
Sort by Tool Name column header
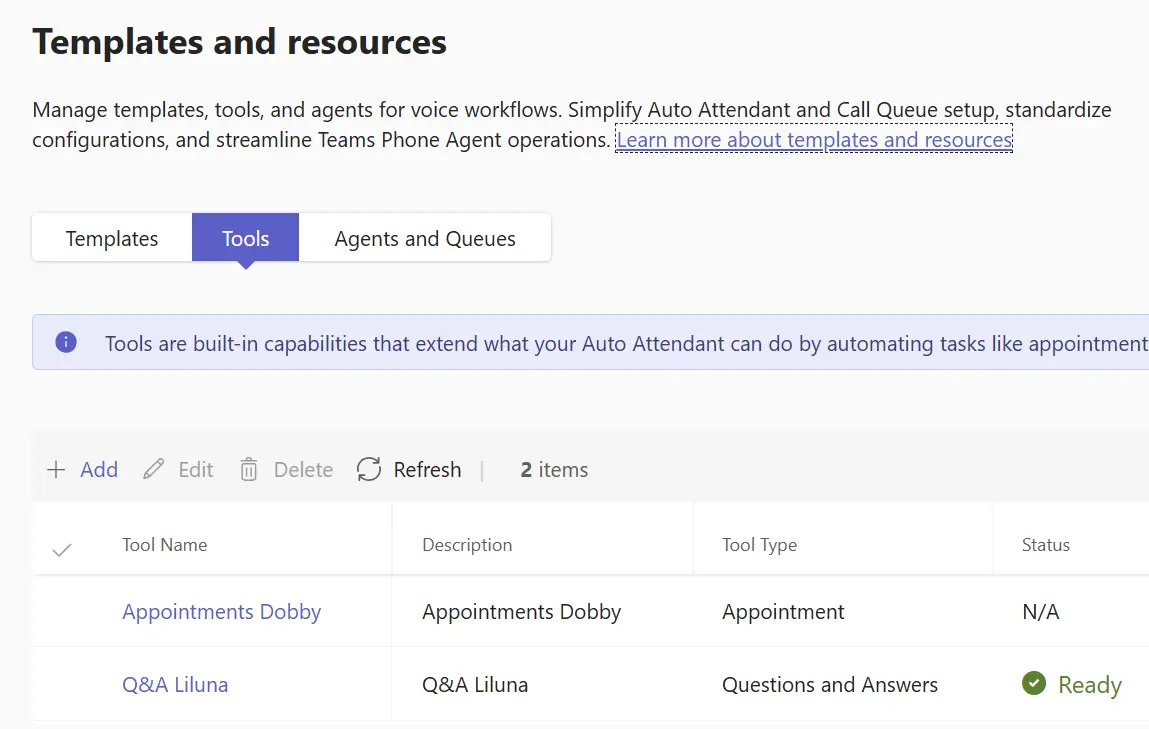(x=165, y=545)
